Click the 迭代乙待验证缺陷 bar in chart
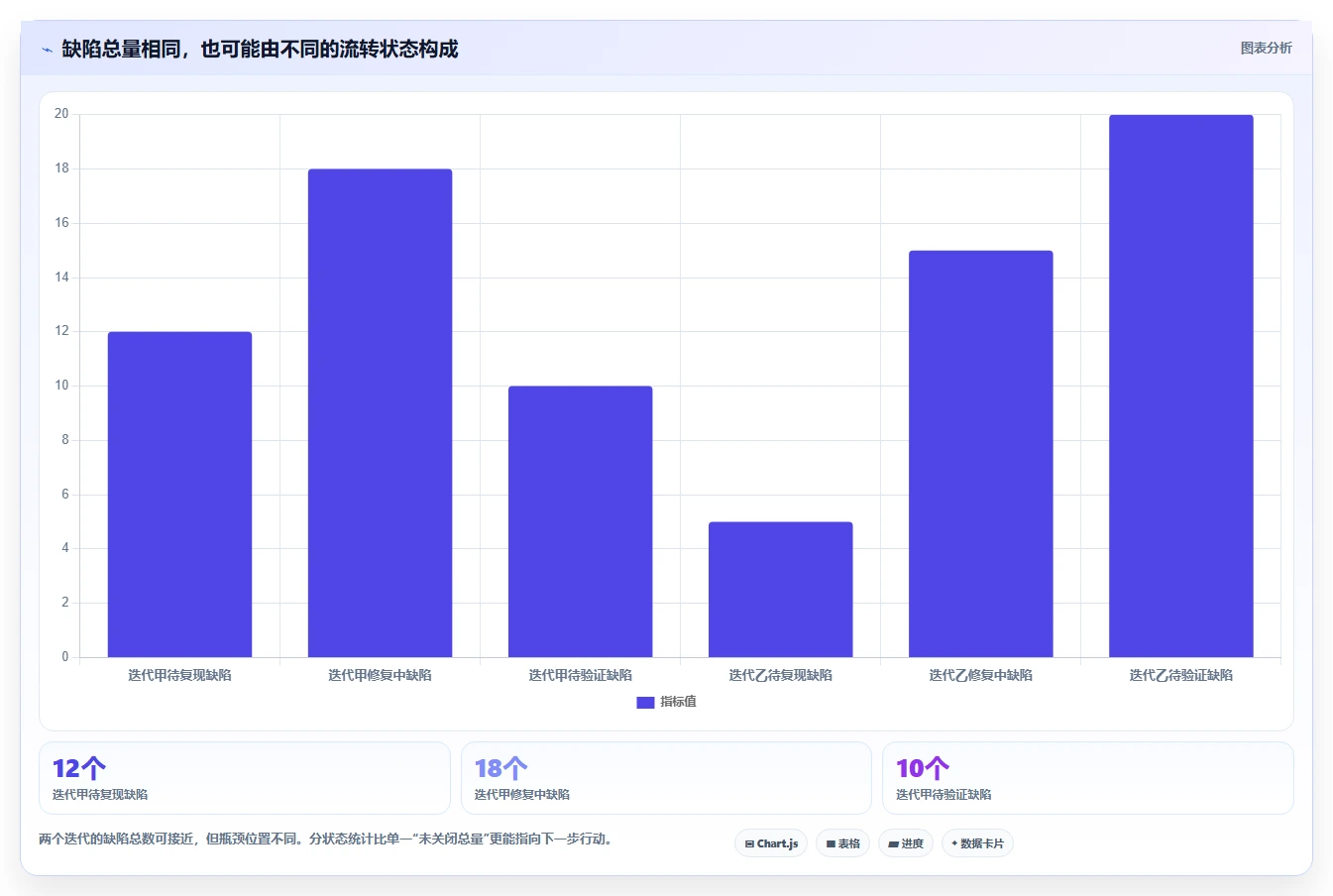This screenshot has height=896, width=1333. [x=1180, y=387]
